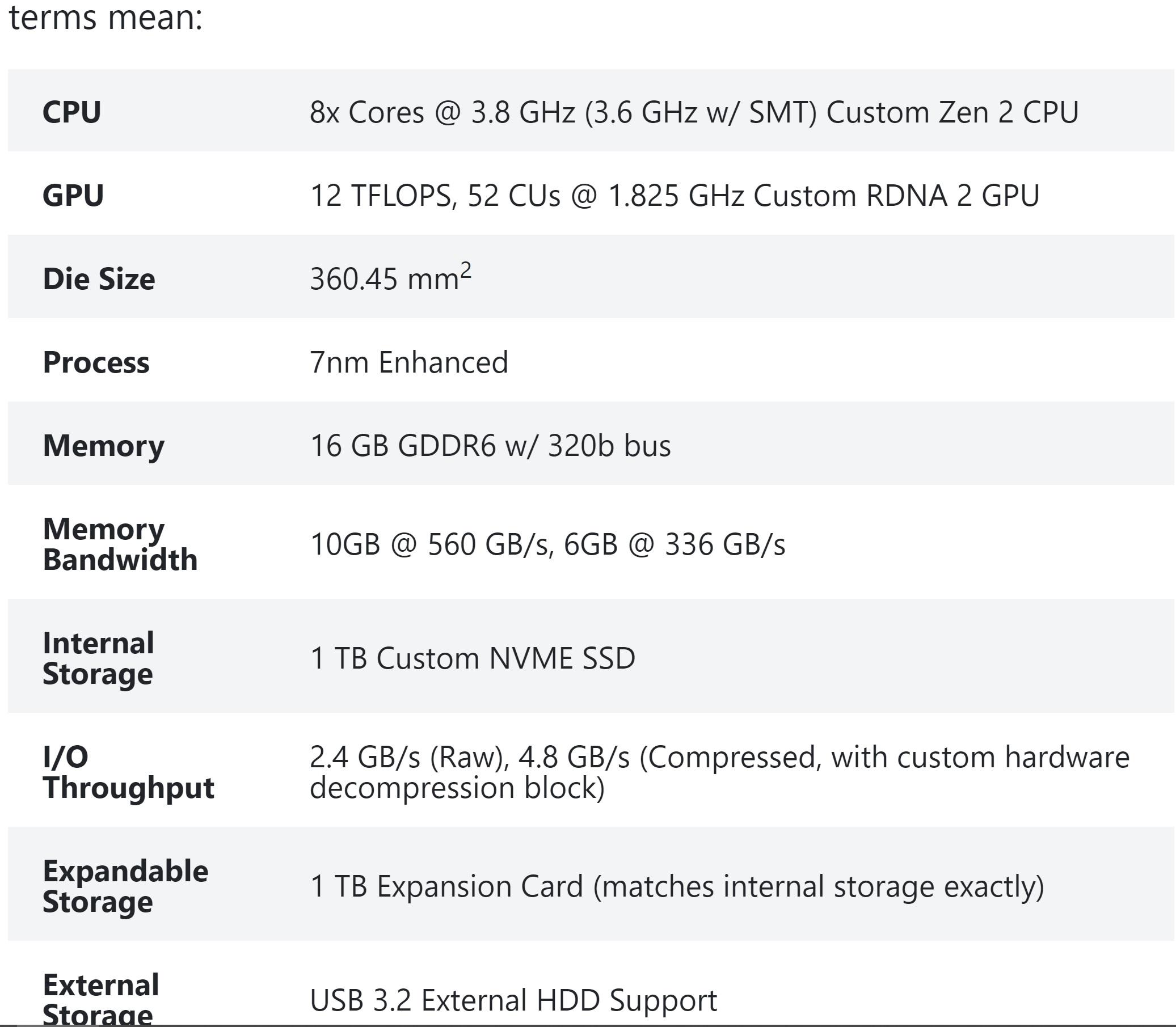Click the Memory Bandwidth label
Viewport: 1176px width, 1027px height.
[x=120, y=544]
